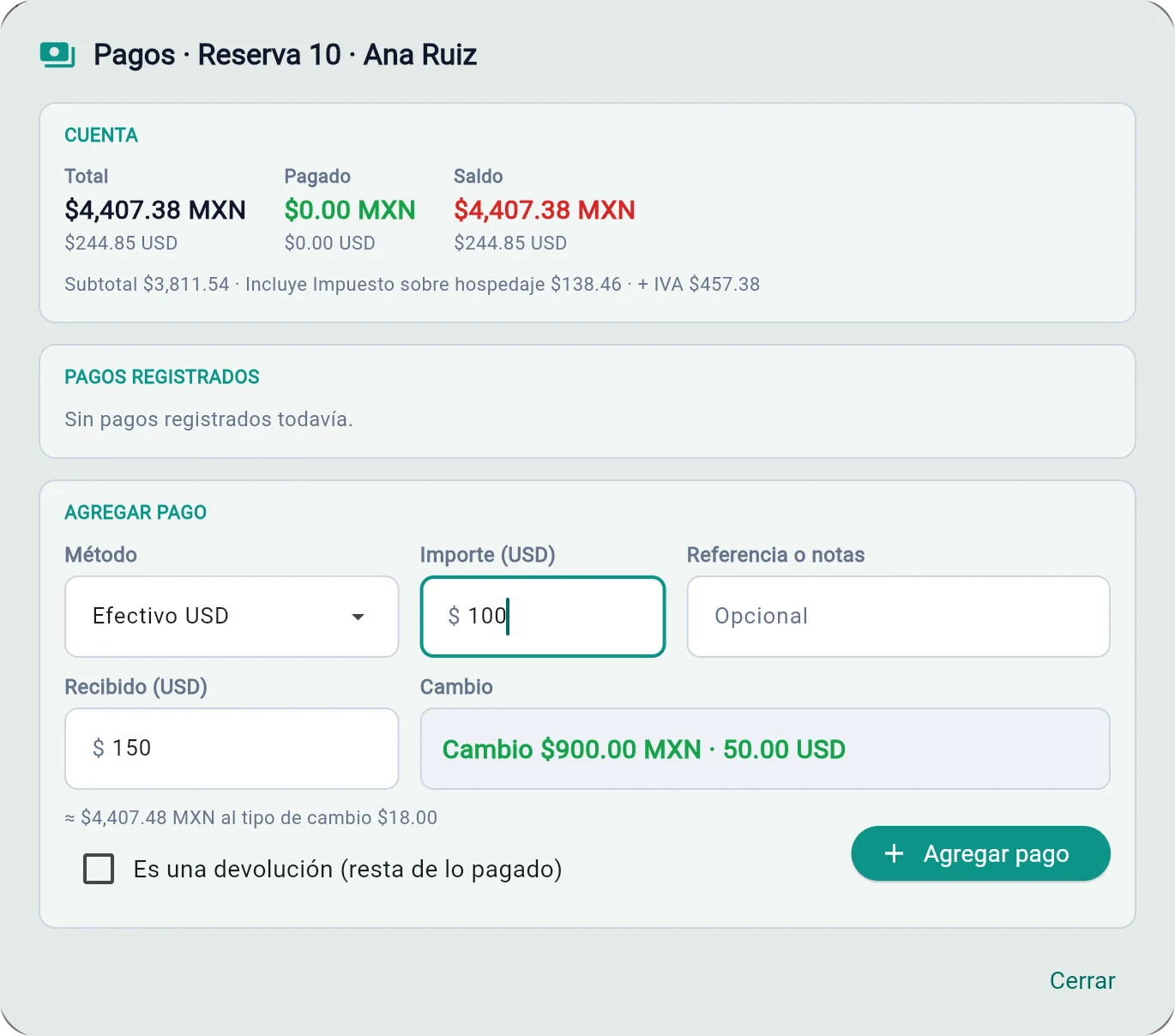This screenshot has height=1036, width=1175.
Task: Click the $0.00 USD value under Pagado
Action: pos(330,244)
